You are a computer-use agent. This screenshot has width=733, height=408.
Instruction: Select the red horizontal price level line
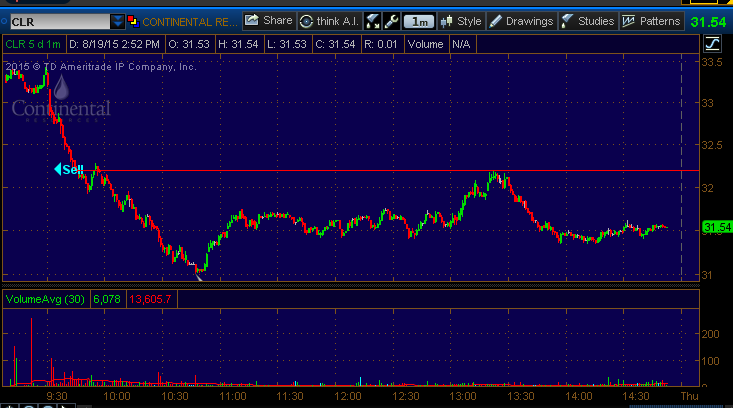click(400, 171)
